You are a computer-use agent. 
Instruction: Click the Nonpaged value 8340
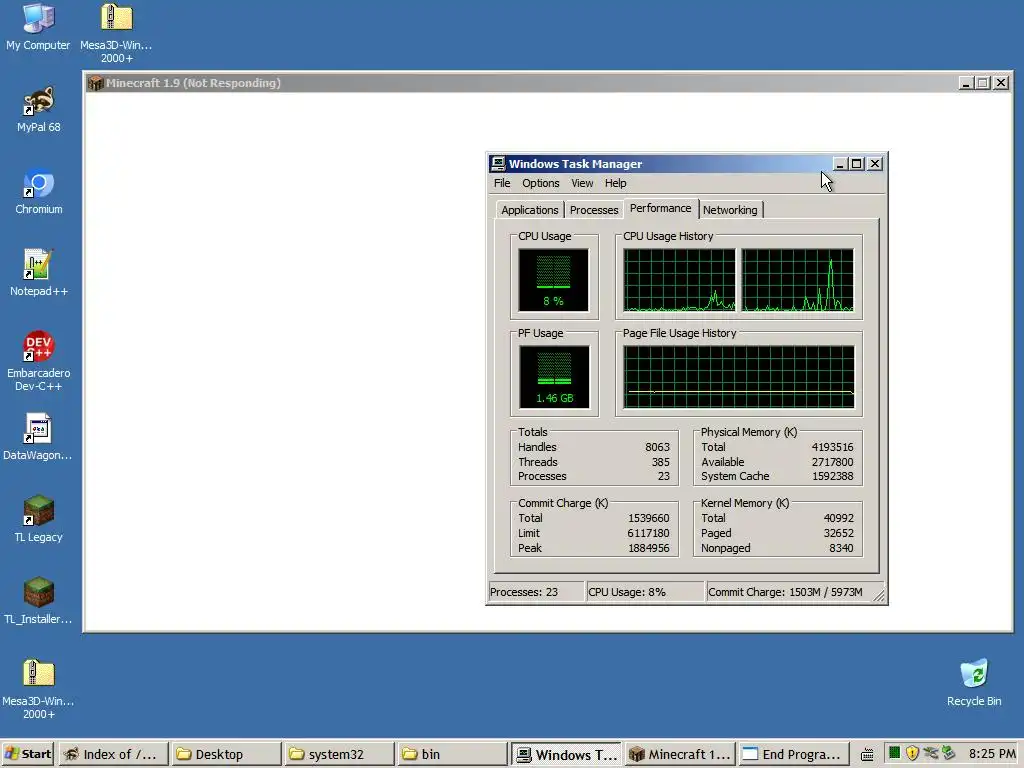(841, 548)
